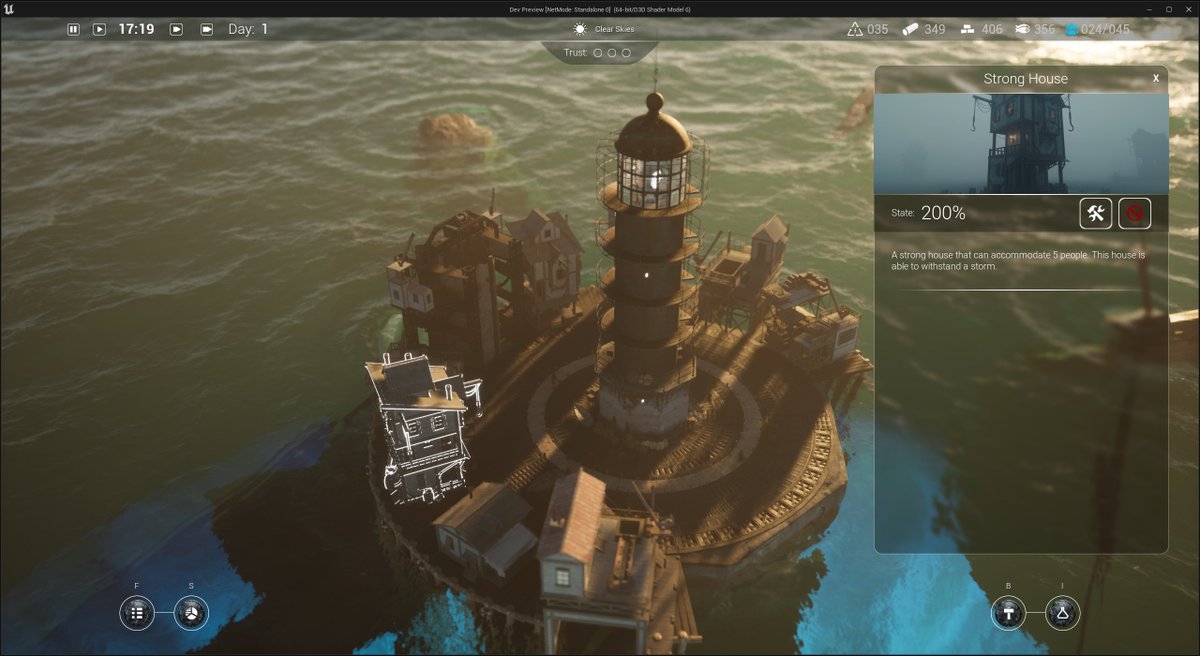Click the blue population counter icon
This screenshot has height=656, width=1200.
tap(1072, 29)
